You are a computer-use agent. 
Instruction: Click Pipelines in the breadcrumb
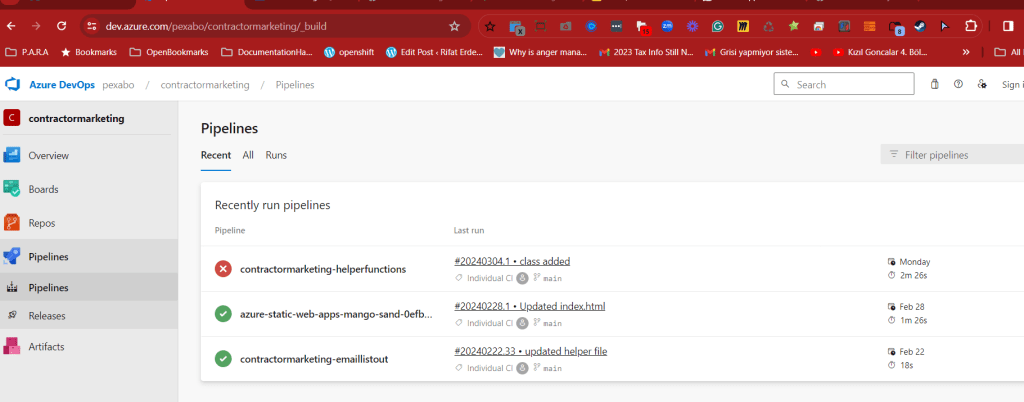pyautogui.click(x=295, y=85)
